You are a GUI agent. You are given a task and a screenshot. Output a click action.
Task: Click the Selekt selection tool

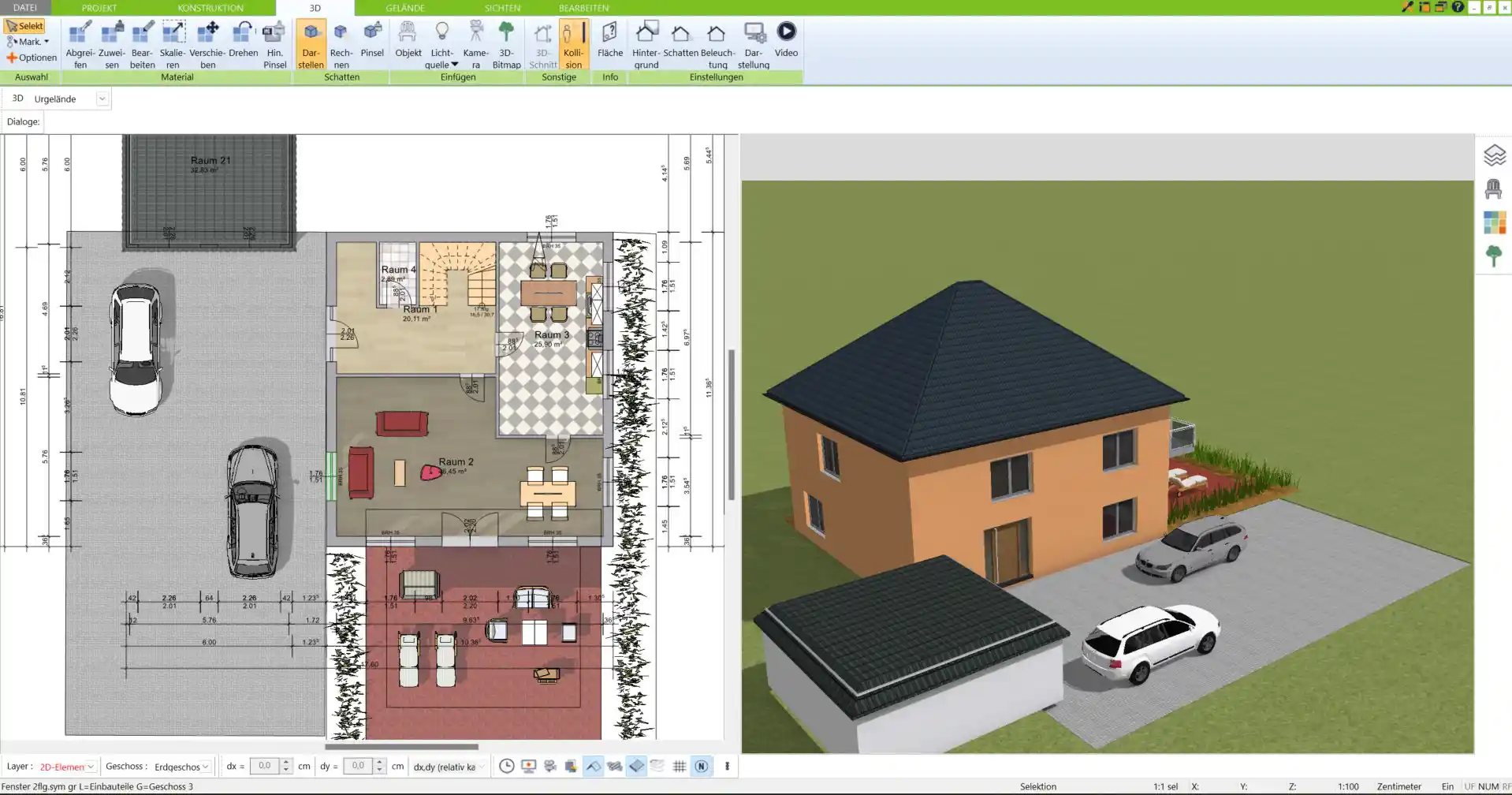(24, 26)
